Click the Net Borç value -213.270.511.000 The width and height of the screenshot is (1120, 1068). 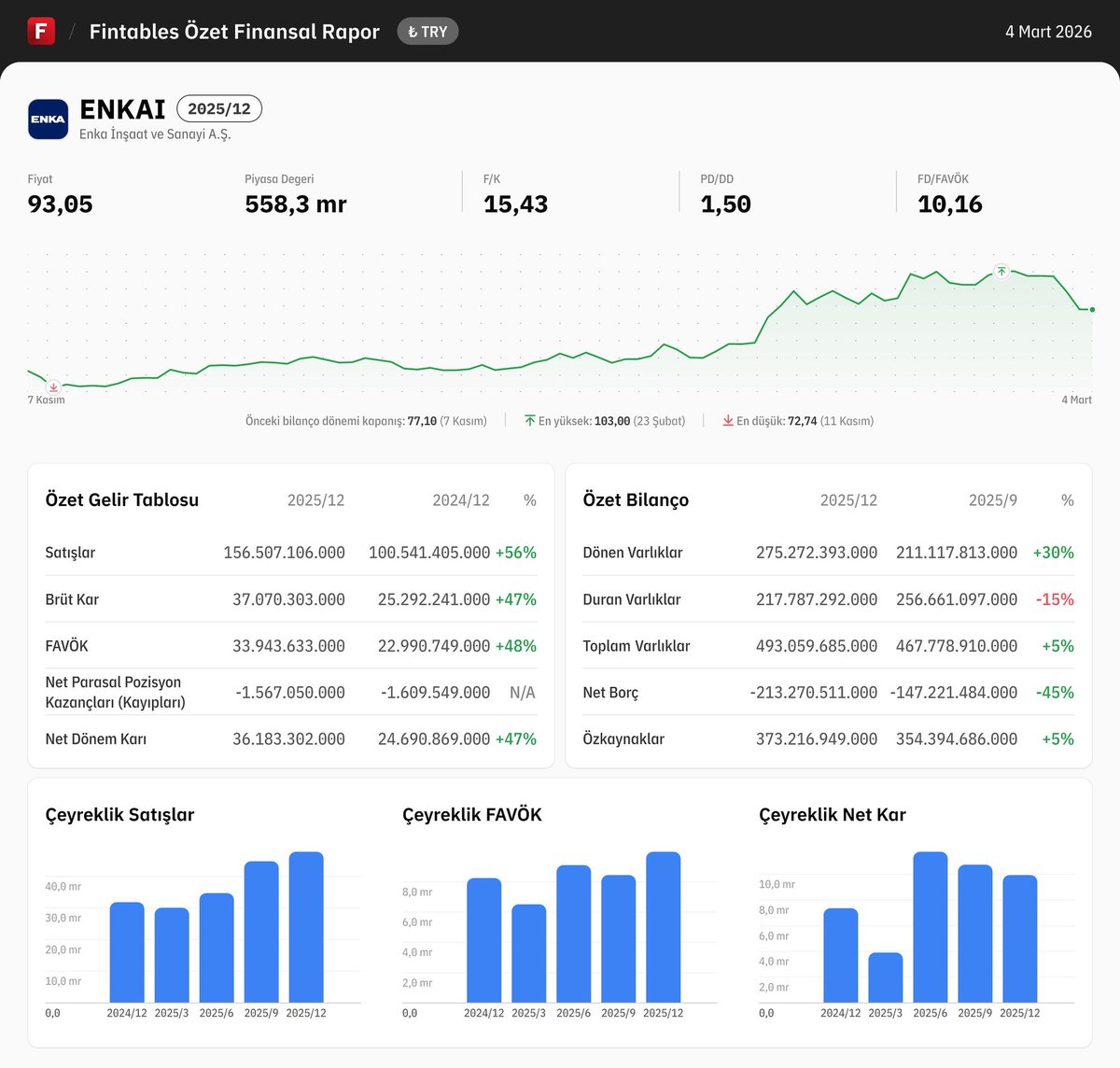point(813,693)
